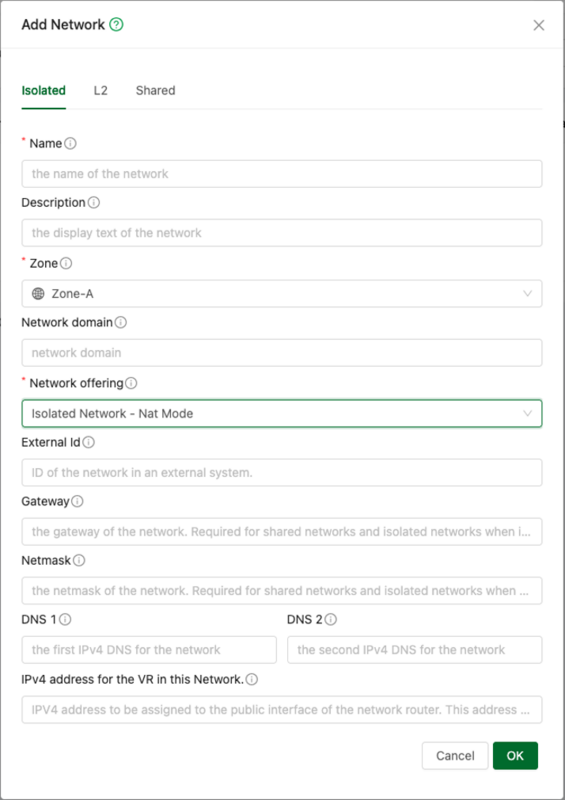Image resolution: width=565 pixels, height=800 pixels.
Task: Click the Network domain info icon
Action: [x=120, y=322]
